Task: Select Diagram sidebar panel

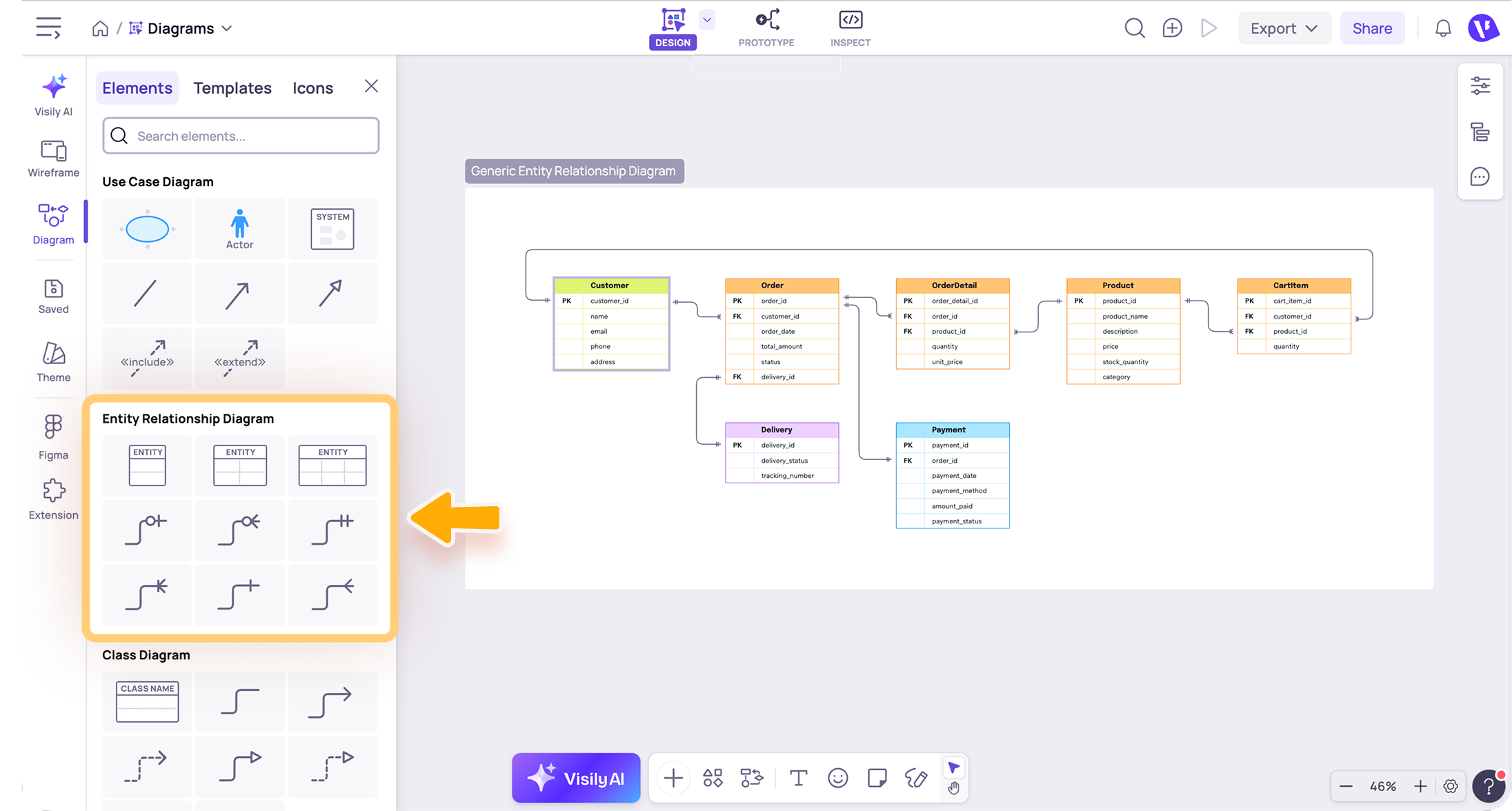Action: tap(53, 225)
